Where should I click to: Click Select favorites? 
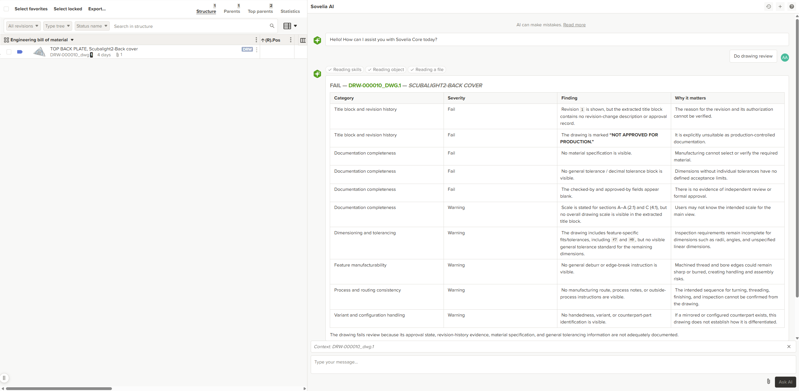(31, 9)
